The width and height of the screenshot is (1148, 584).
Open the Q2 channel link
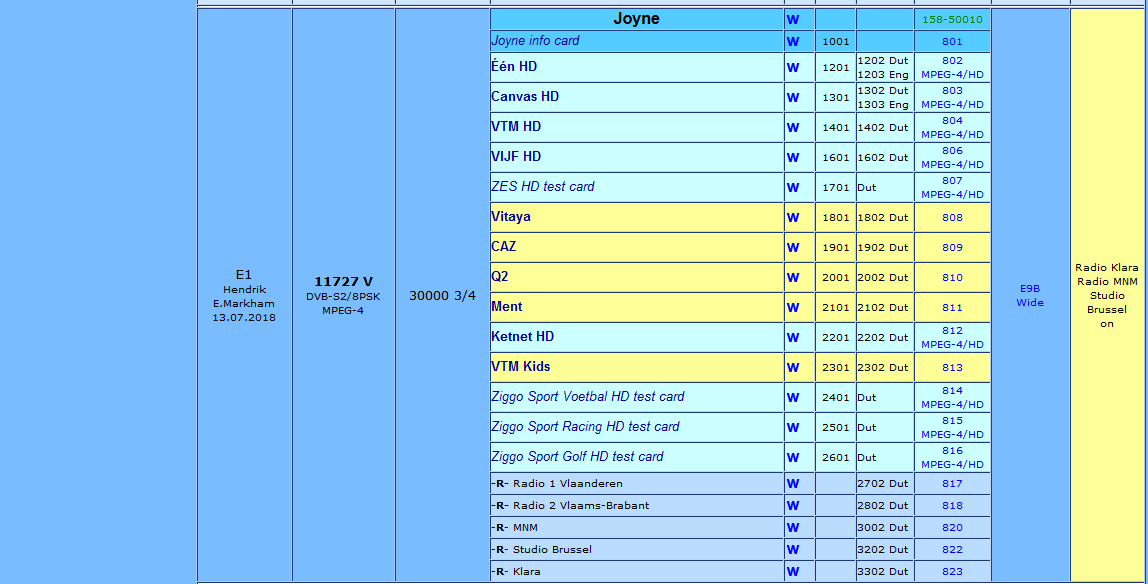pyautogui.click(x=499, y=277)
